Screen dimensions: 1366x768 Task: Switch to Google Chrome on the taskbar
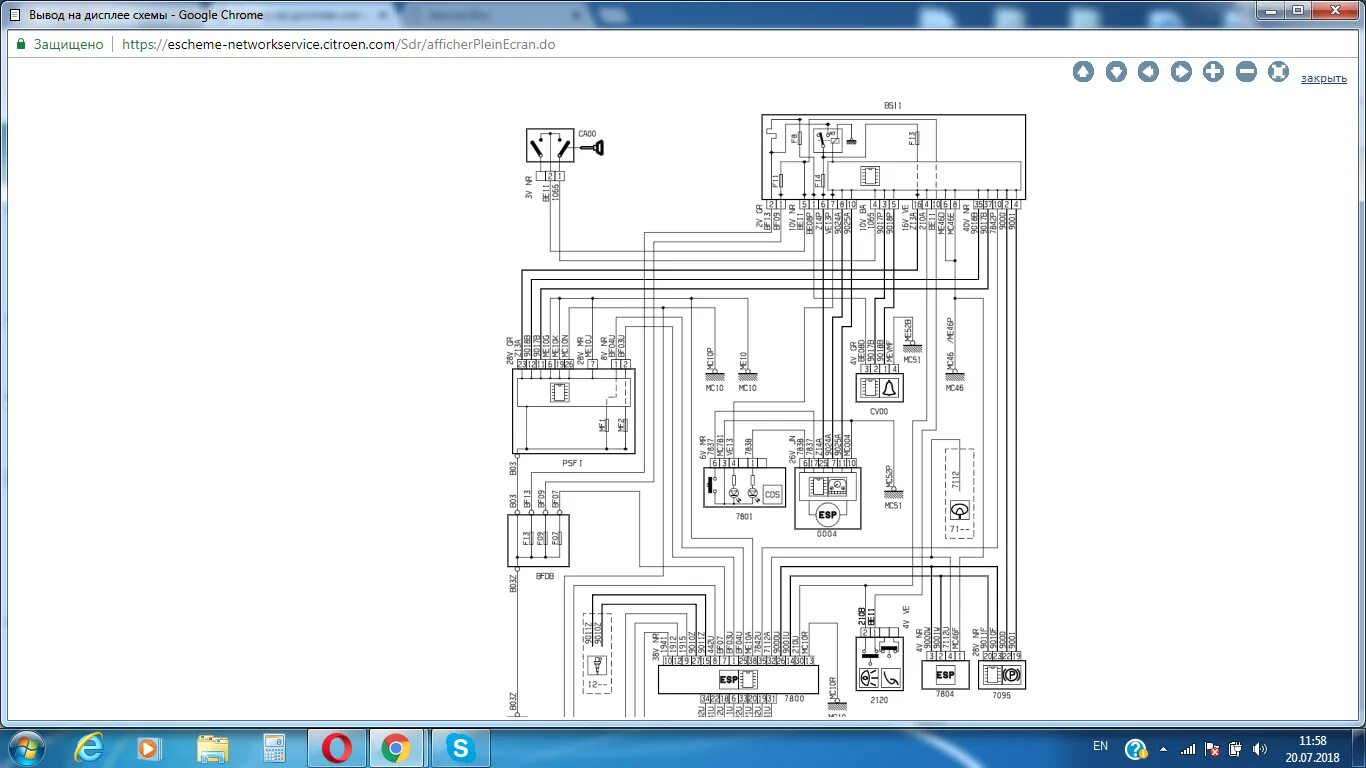396,747
